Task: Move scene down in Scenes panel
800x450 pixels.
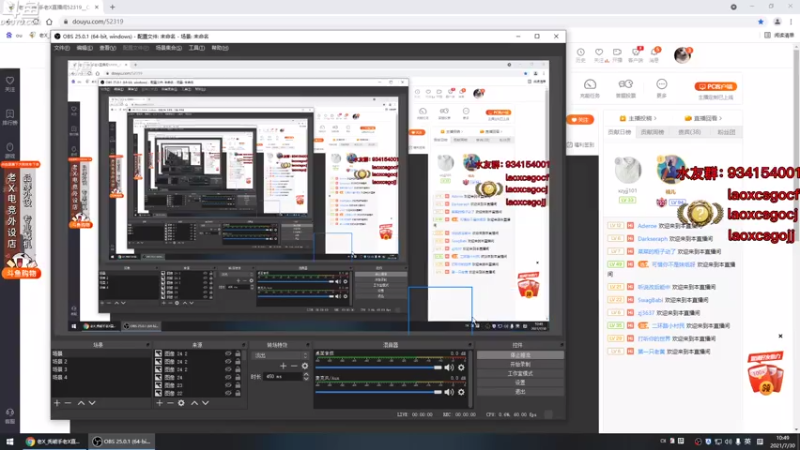Action: tap(92, 403)
